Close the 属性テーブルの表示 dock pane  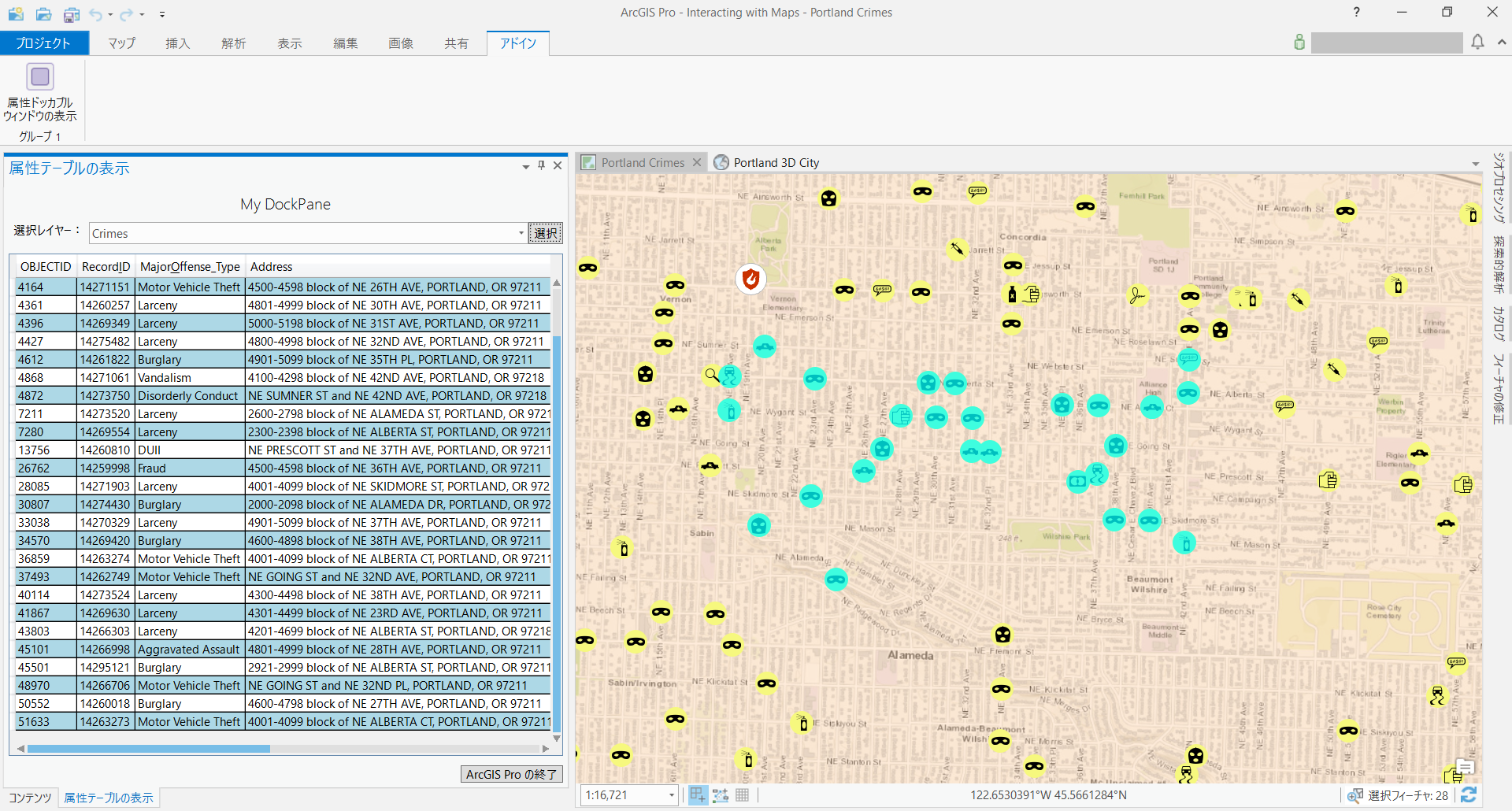558,165
